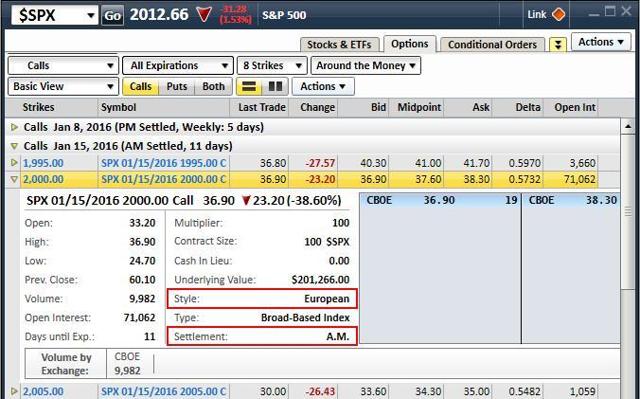Image resolution: width=640 pixels, height=399 pixels.
Task: Open the All Expirations dropdown
Action: tap(178, 66)
